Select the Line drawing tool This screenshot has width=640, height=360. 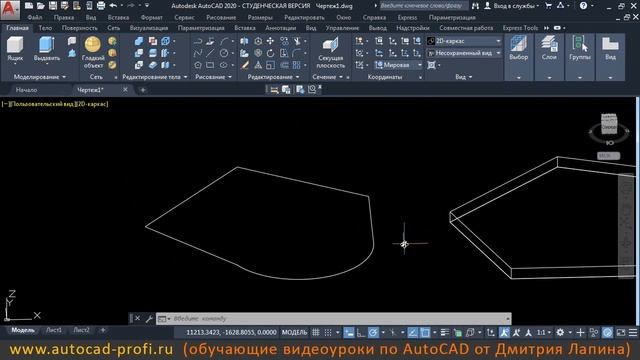pos(210,53)
